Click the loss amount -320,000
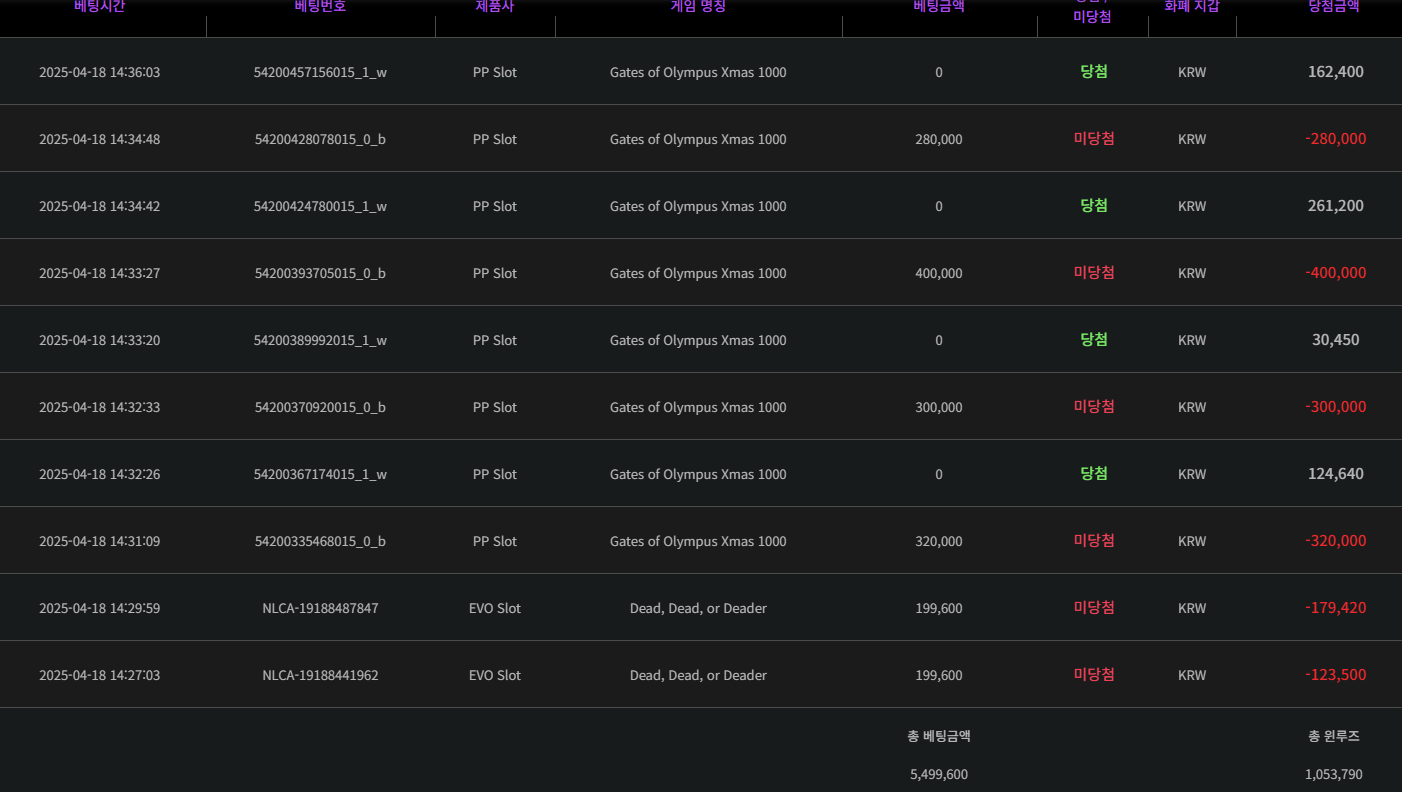The image size is (1402, 792). pyautogui.click(x=1335, y=541)
